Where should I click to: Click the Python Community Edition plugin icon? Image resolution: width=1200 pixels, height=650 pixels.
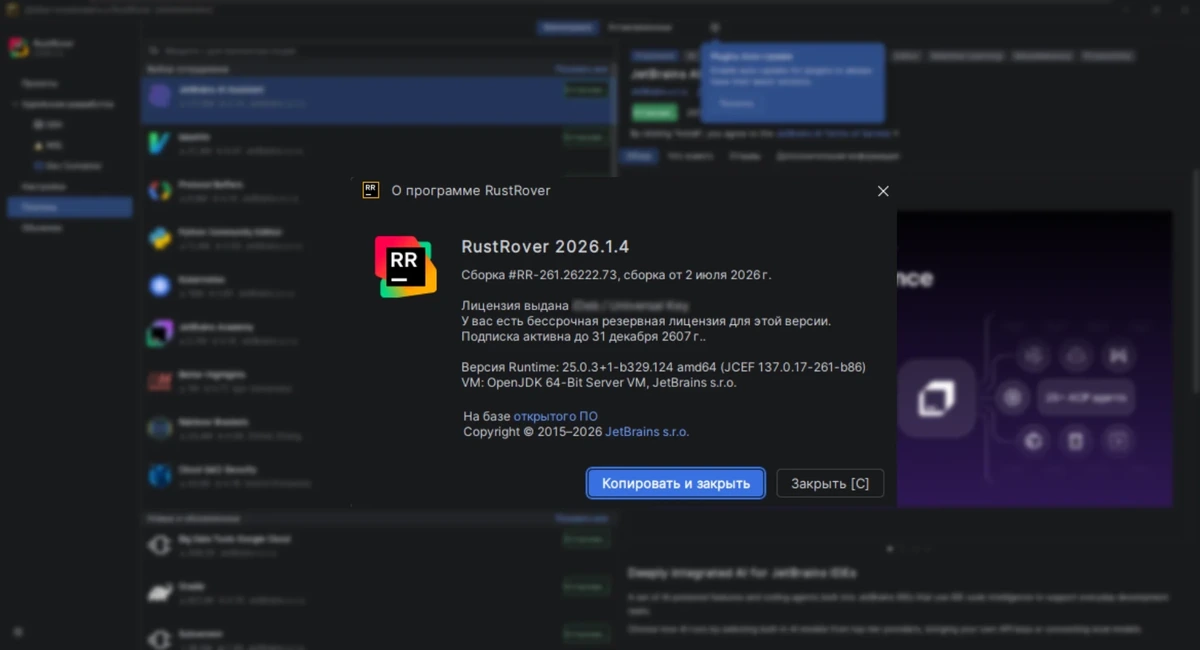[160, 238]
